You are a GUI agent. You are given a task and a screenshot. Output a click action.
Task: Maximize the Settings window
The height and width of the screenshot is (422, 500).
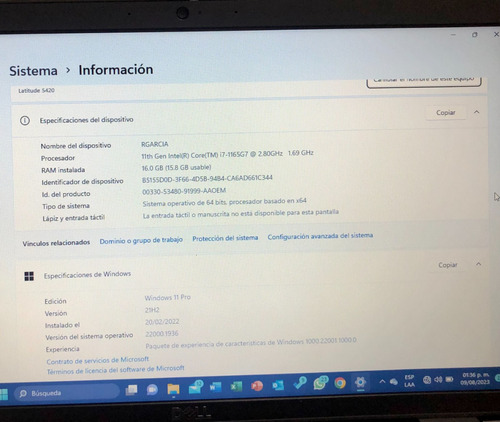(x=475, y=35)
